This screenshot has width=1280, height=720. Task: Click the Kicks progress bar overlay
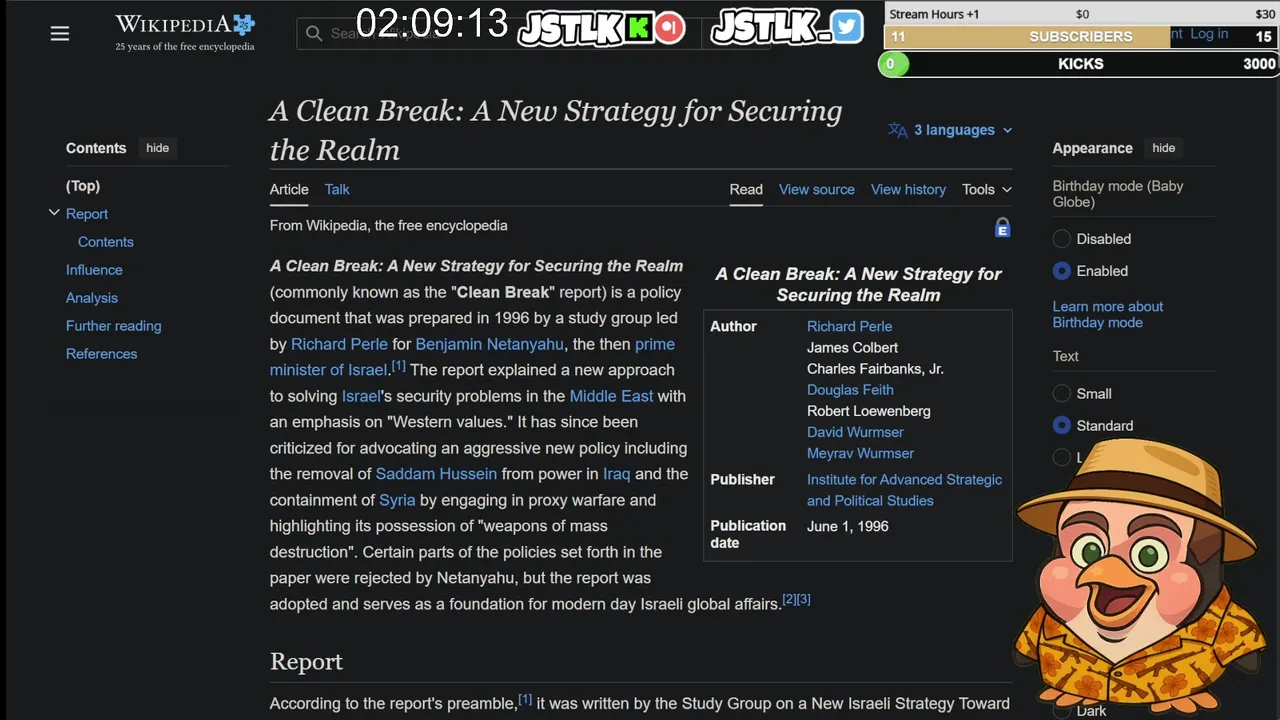[1078, 64]
